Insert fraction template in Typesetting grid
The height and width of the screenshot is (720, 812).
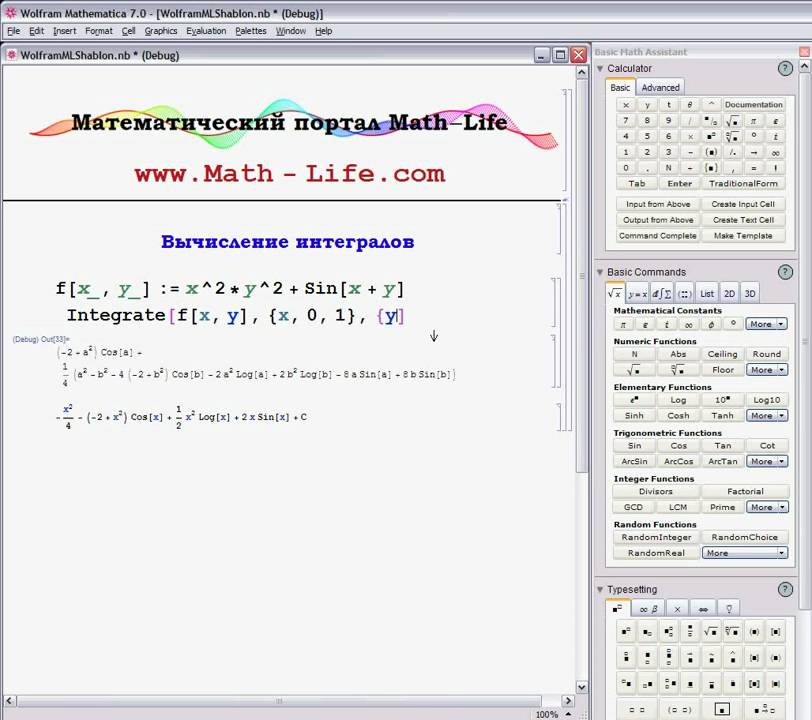690,631
